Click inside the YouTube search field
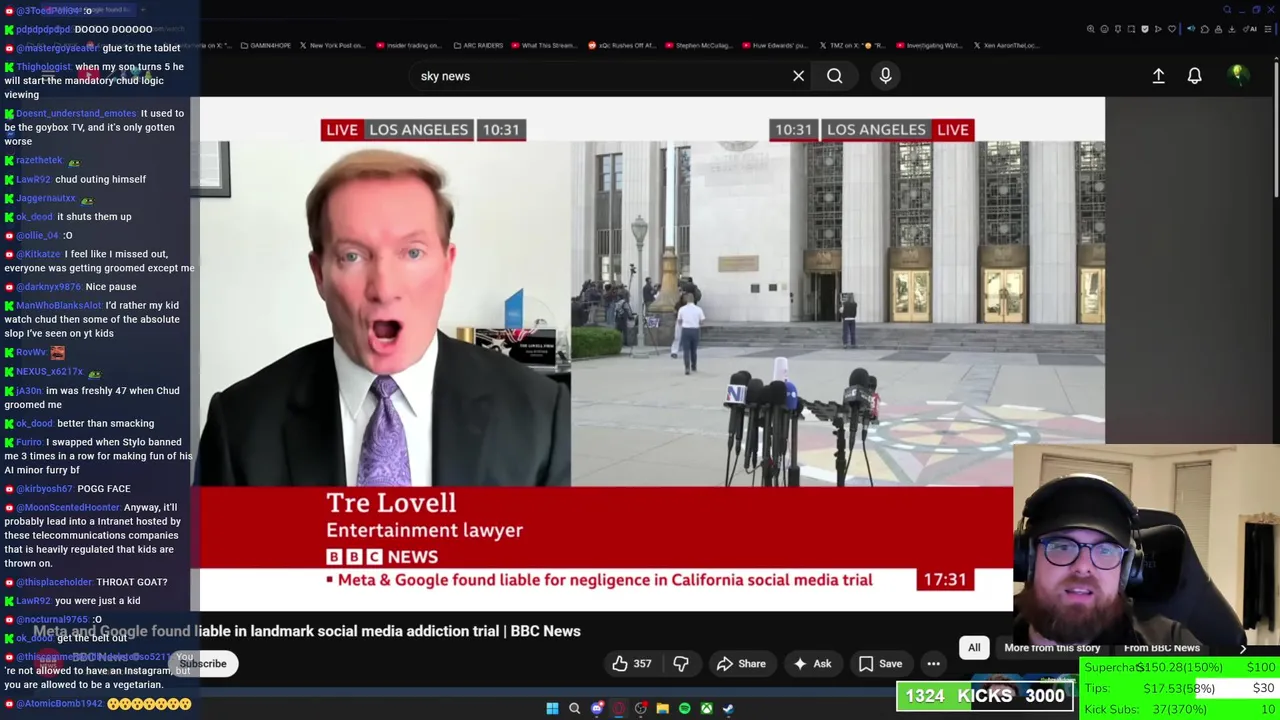This screenshot has width=1280, height=720. pos(600,76)
